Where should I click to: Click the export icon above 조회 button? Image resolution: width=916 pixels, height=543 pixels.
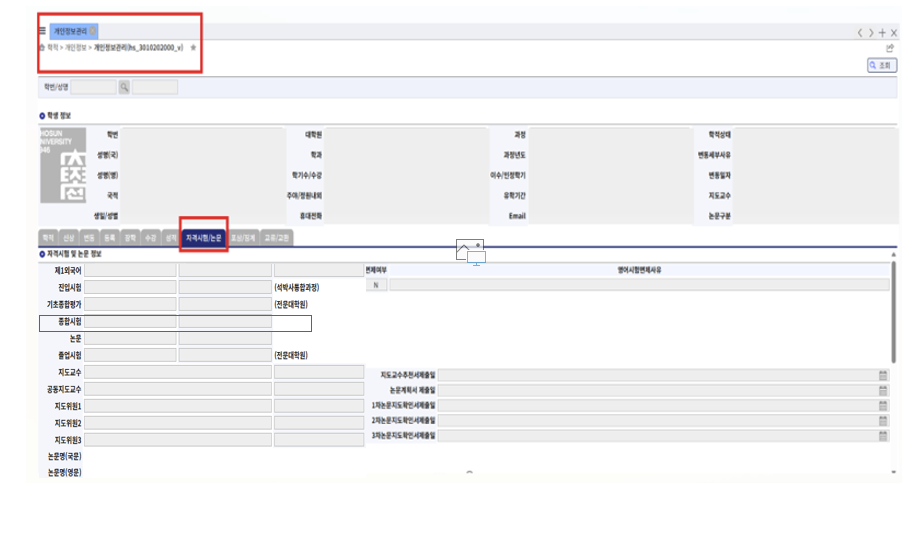889,47
